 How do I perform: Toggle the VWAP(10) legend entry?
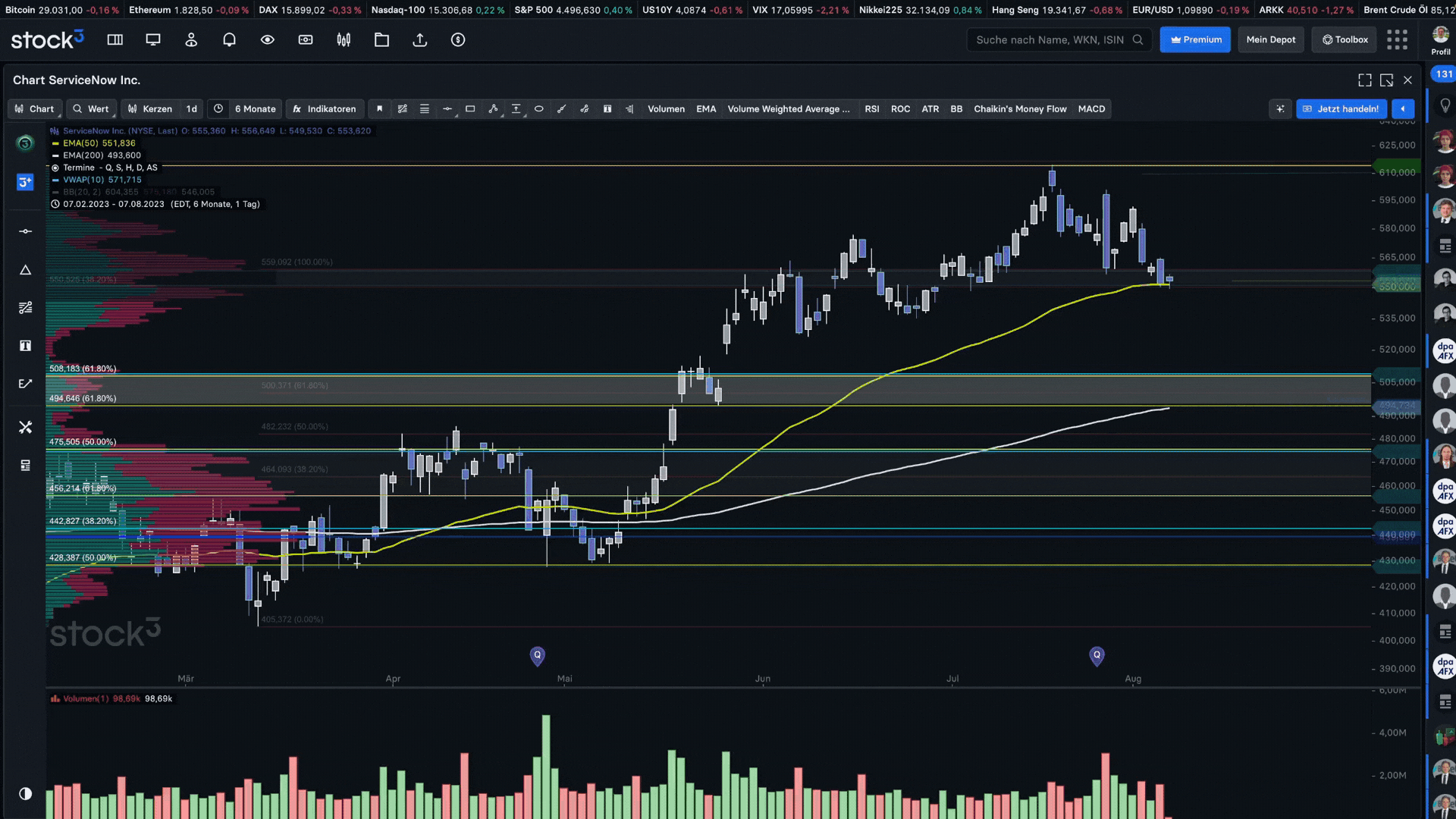pyautogui.click(x=96, y=180)
